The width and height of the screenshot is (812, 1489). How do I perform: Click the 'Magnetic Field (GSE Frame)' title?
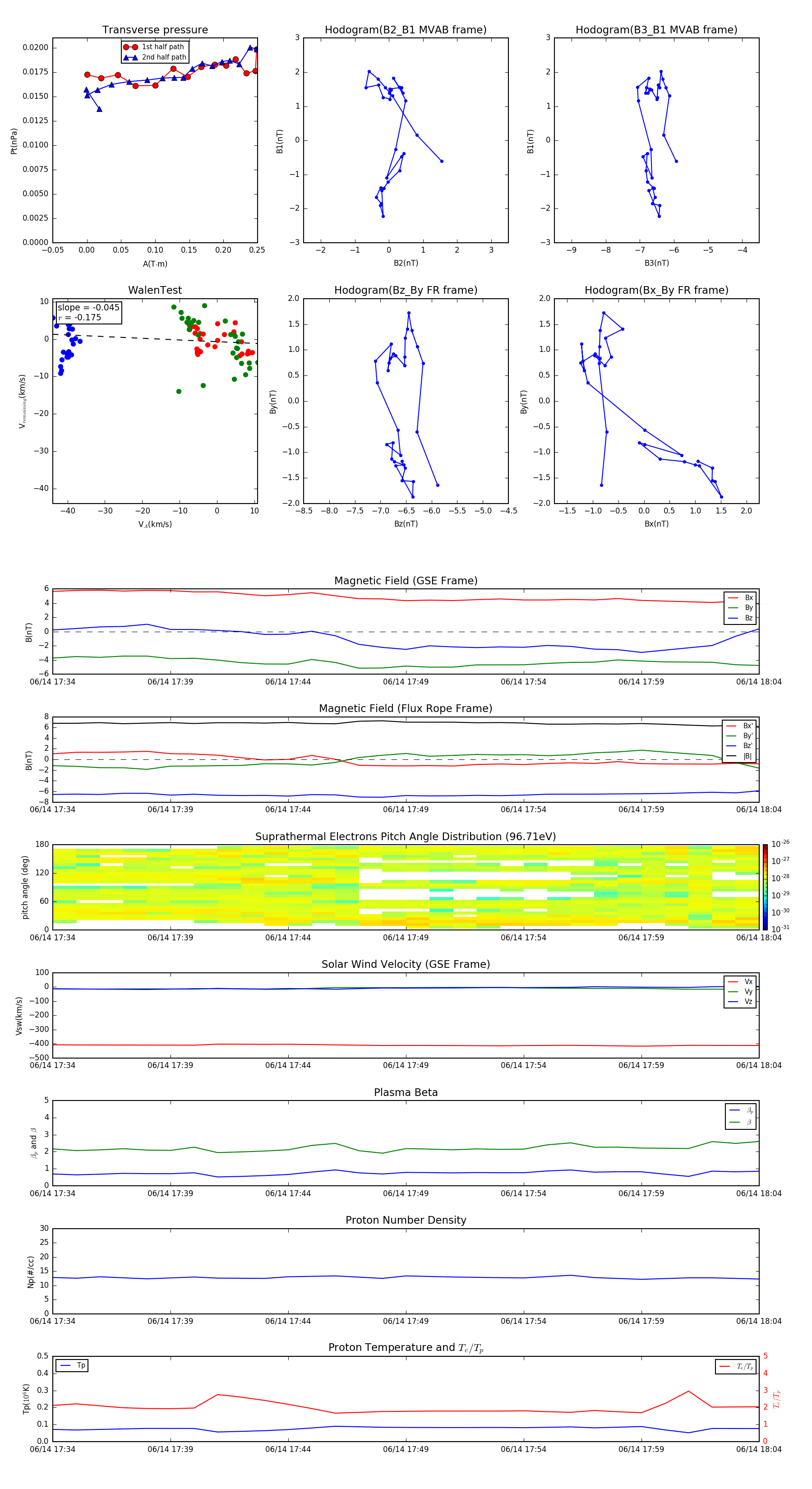(406, 581)
